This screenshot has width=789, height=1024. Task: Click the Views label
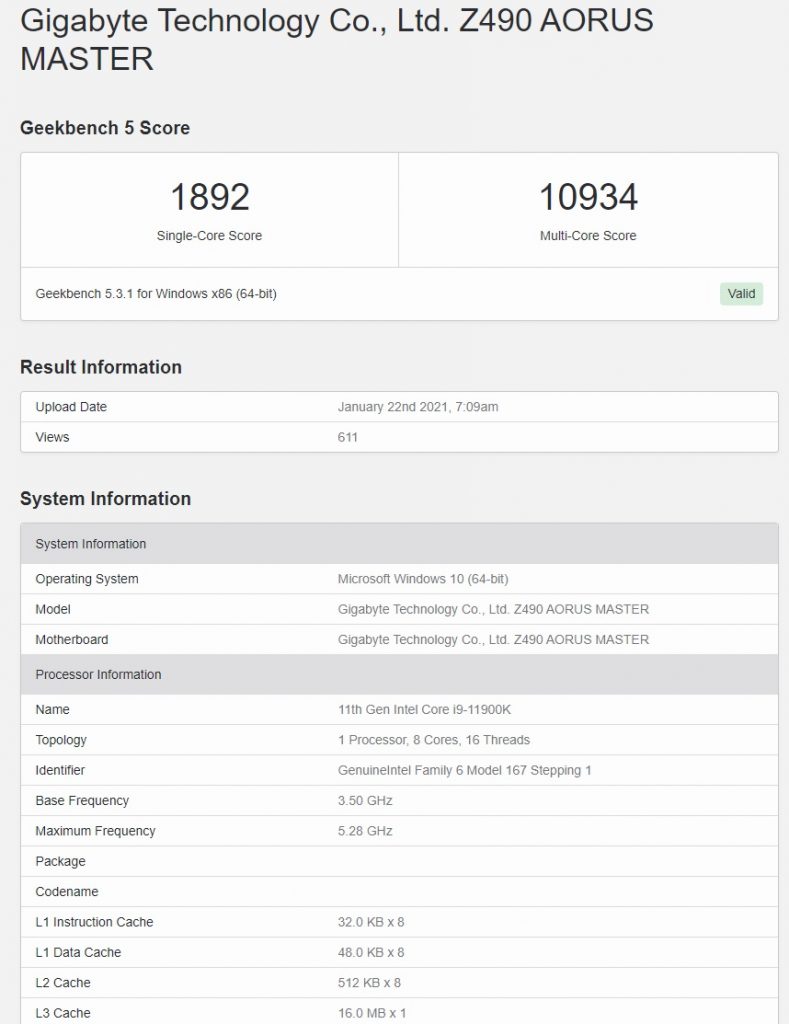click(x=52, y=438)
